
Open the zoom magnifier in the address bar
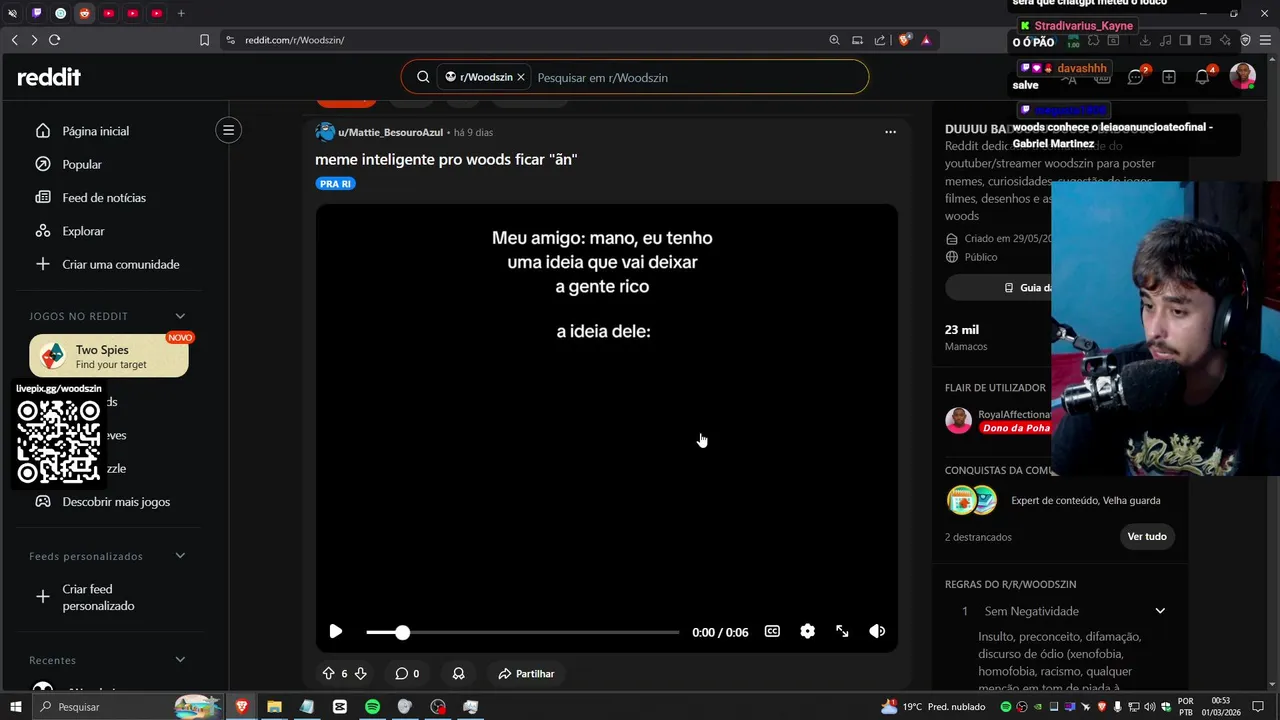pos(834,40)
